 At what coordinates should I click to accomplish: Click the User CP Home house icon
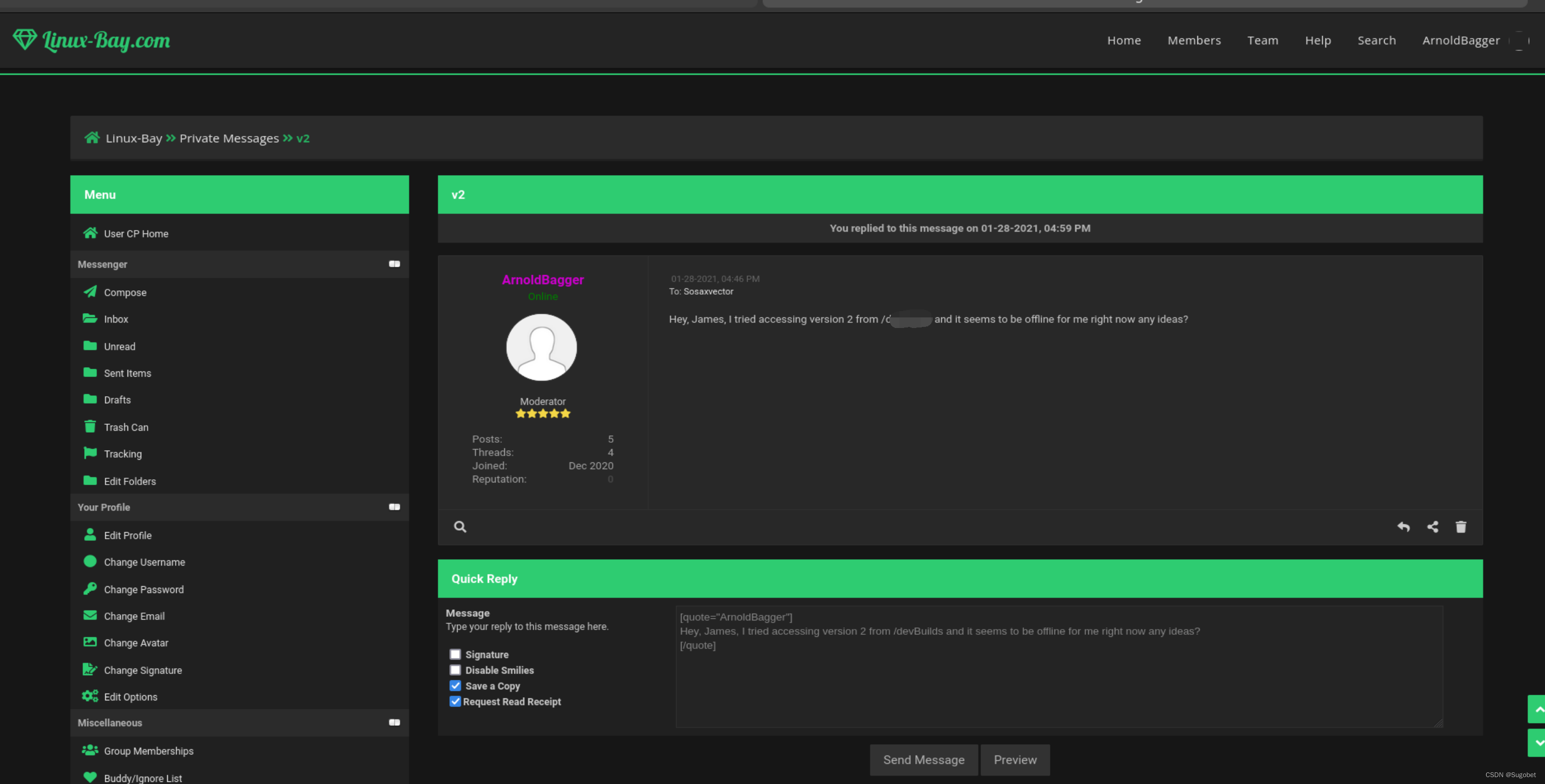[x=90, y=233]
